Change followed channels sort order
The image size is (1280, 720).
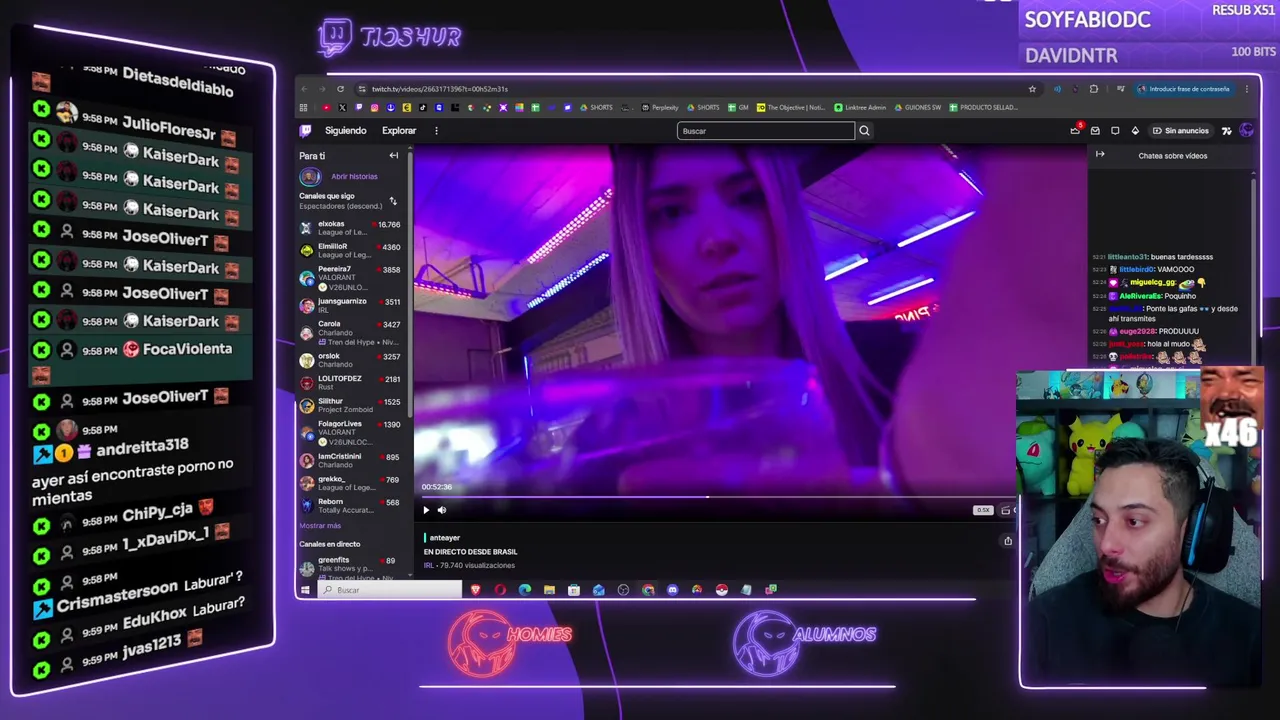click(393, 201)
